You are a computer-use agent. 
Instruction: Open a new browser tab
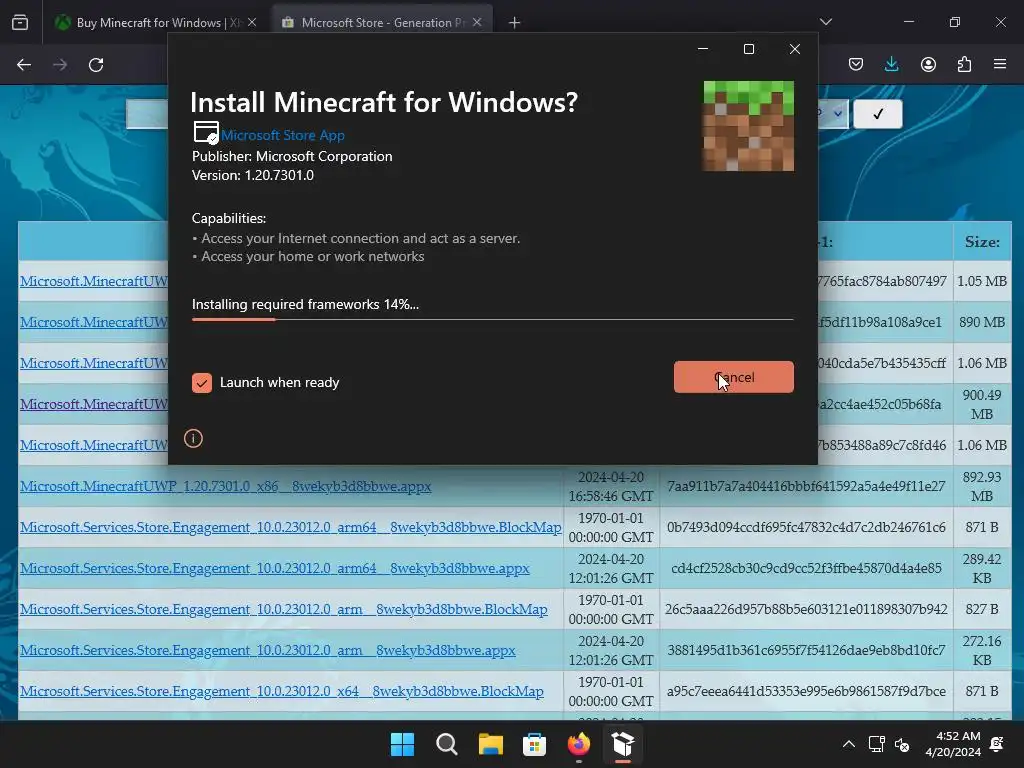tap(515, 23)
